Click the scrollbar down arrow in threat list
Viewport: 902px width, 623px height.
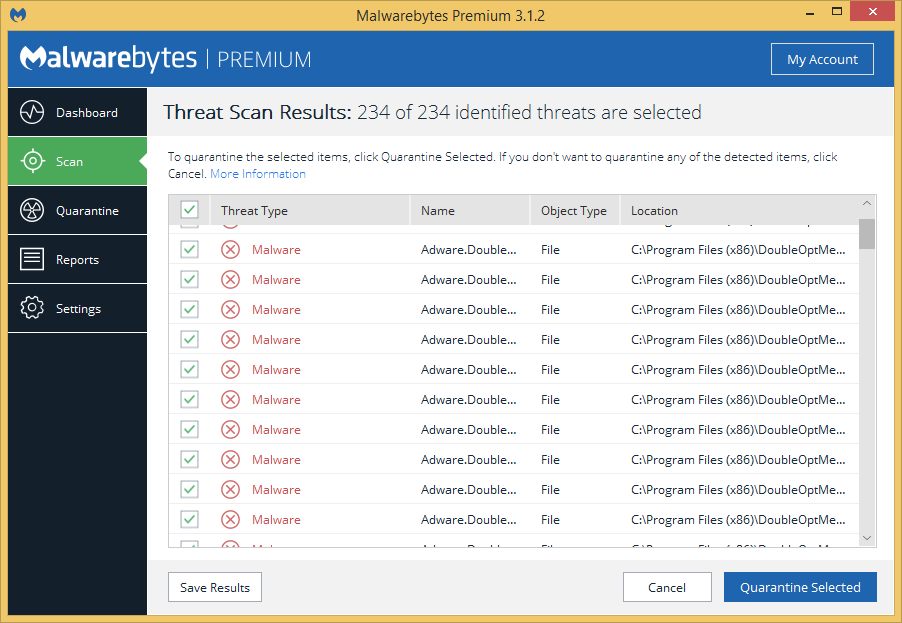(x=867, y=538)
